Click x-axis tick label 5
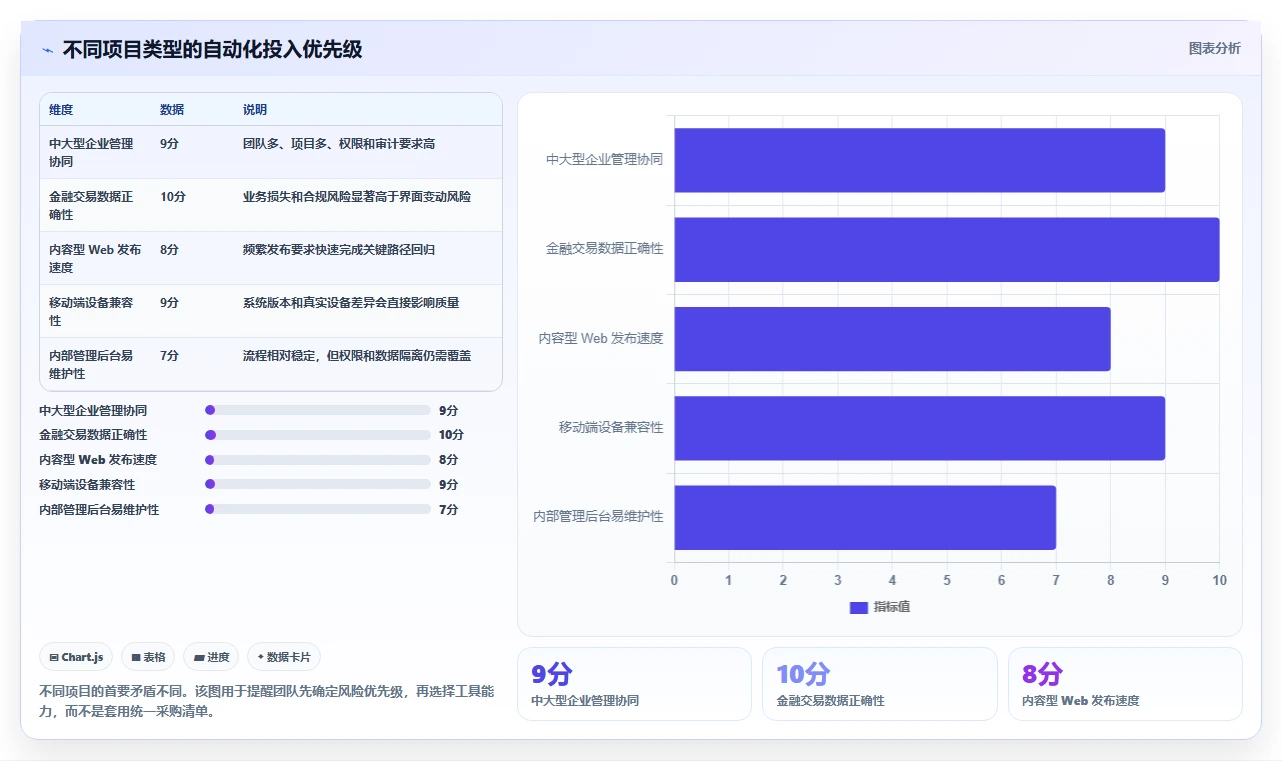Viewport: 1282px width, 761px height. 947,581
